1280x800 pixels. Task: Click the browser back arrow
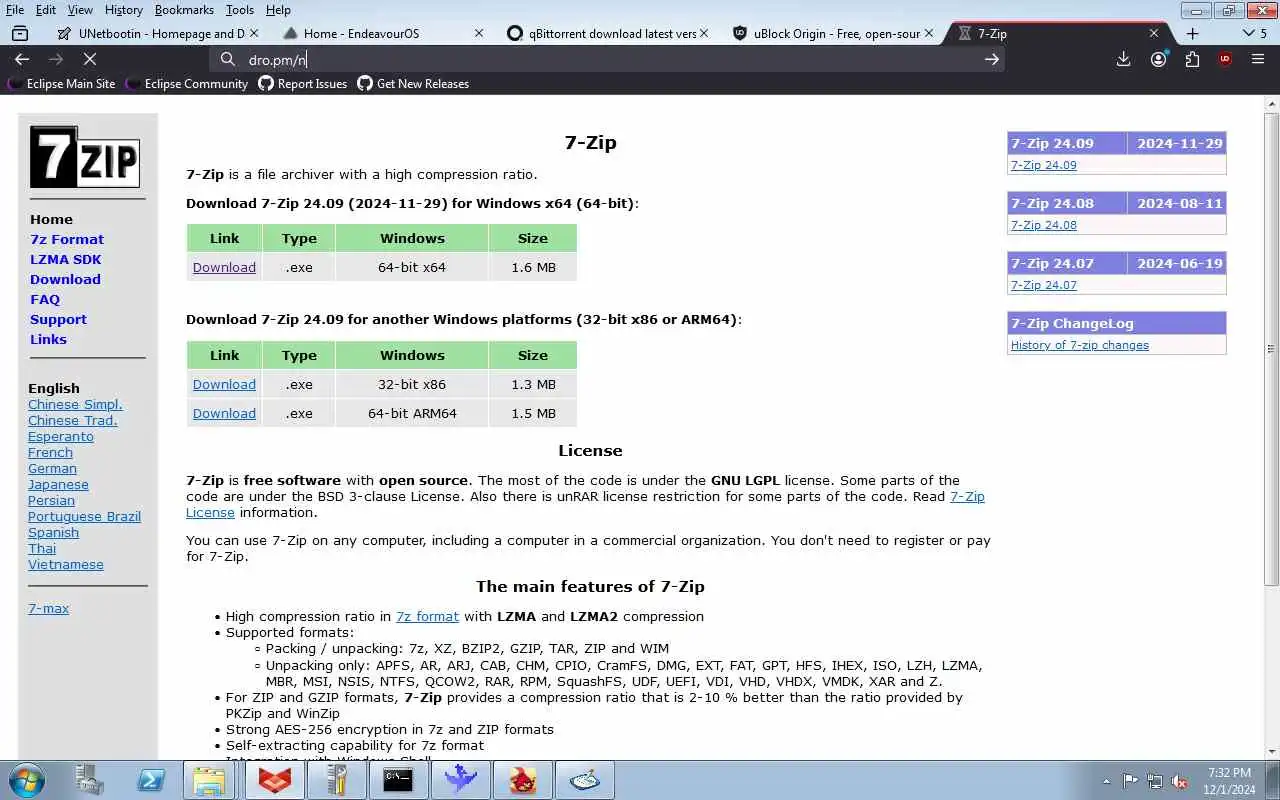22,59
